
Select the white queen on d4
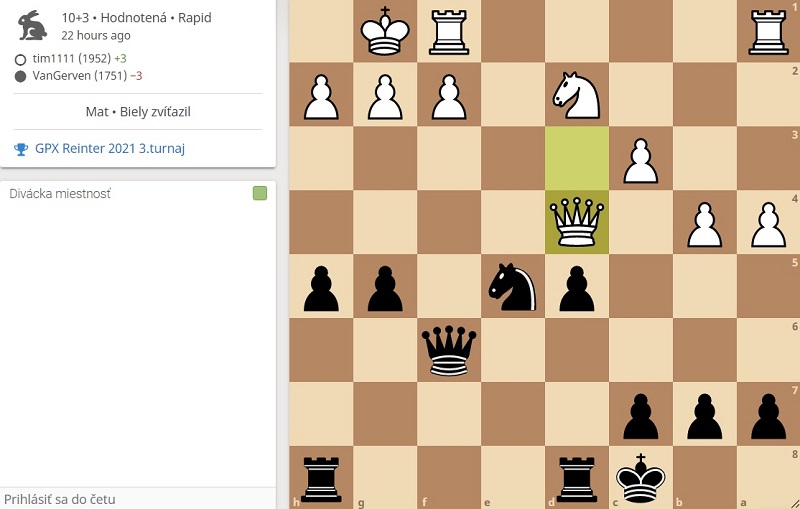(x=577, y=222)
